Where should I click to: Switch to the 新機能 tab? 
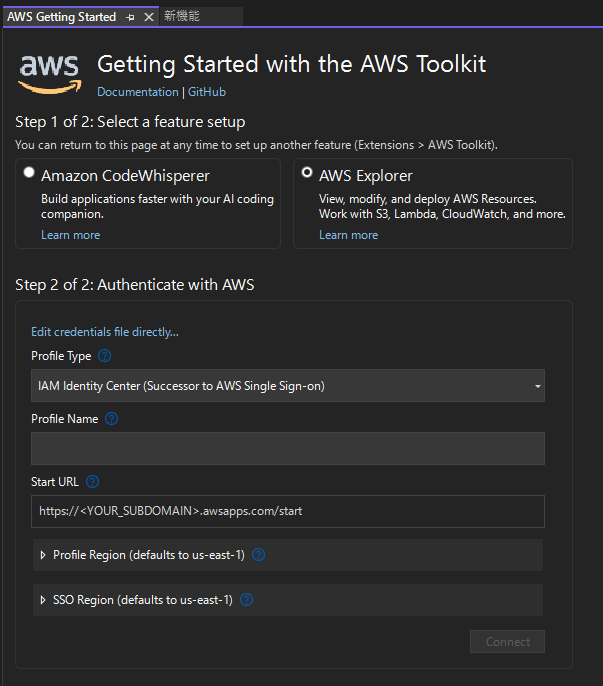182,17
